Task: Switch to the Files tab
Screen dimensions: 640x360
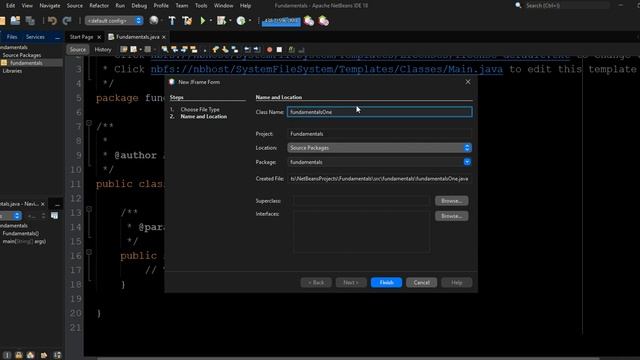Action: [x=12, y=37]
